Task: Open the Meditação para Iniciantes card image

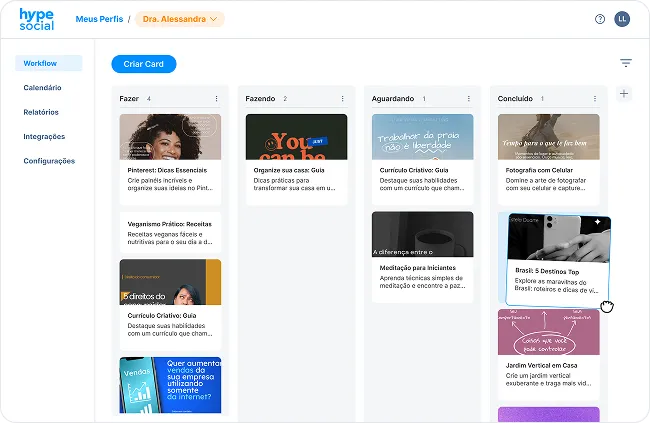Action: 422,234
